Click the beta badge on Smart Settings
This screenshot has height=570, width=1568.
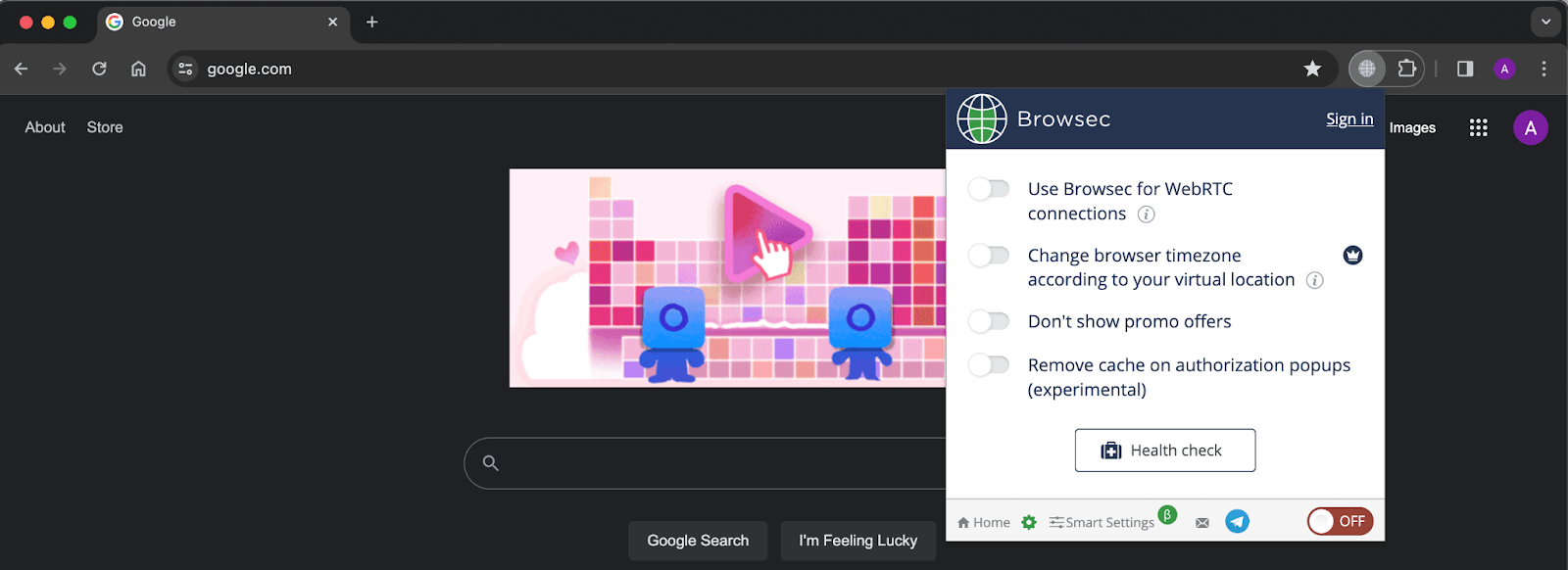click(x=1167, y=514)
